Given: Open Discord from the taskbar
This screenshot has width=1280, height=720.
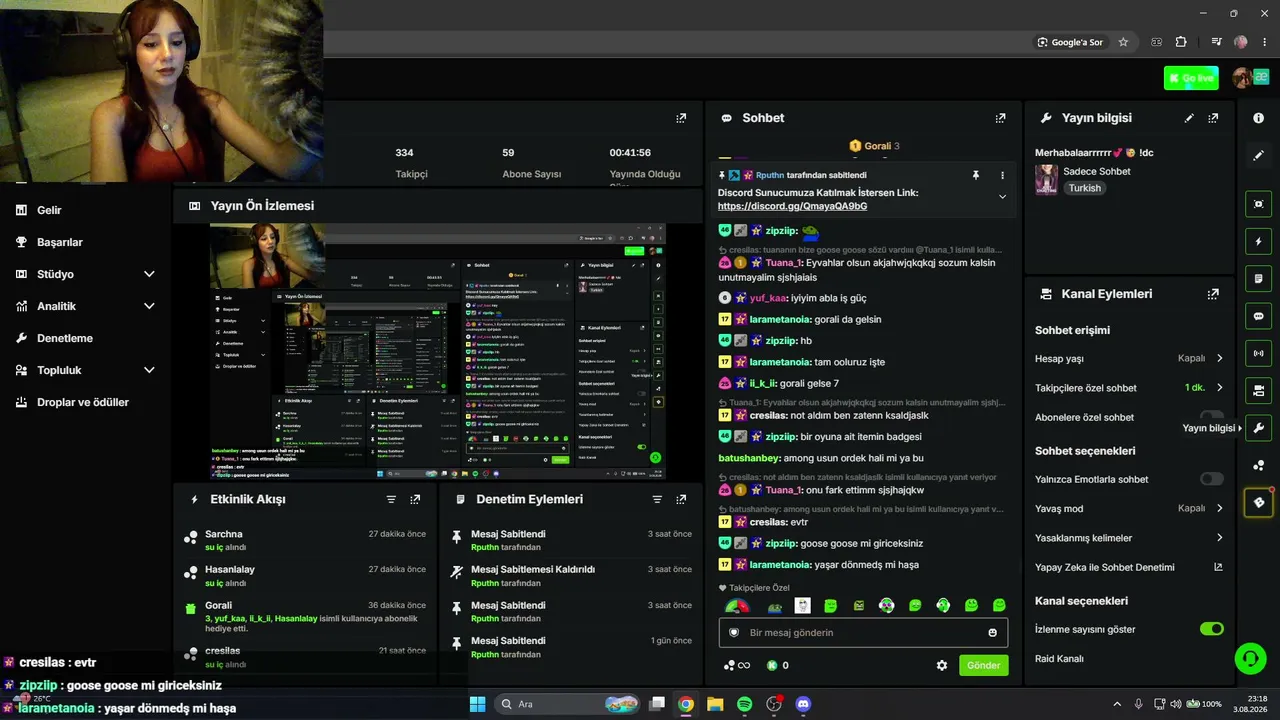Looking at the screenshot, I should coord(802,704).
